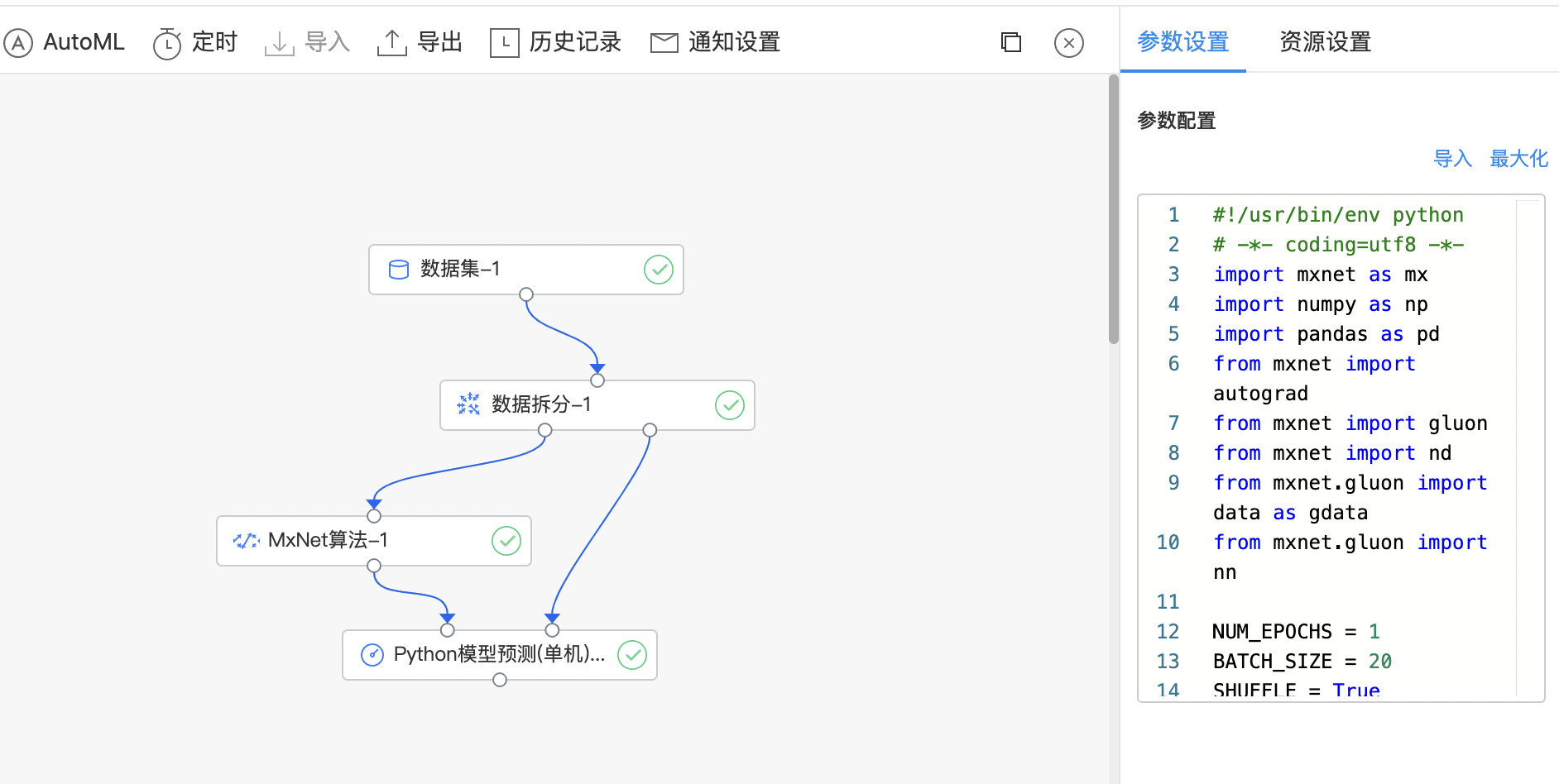This screenshot has height=784, width=1559.
Task: Click the copy canvas icon
Action: point(1011,42)
